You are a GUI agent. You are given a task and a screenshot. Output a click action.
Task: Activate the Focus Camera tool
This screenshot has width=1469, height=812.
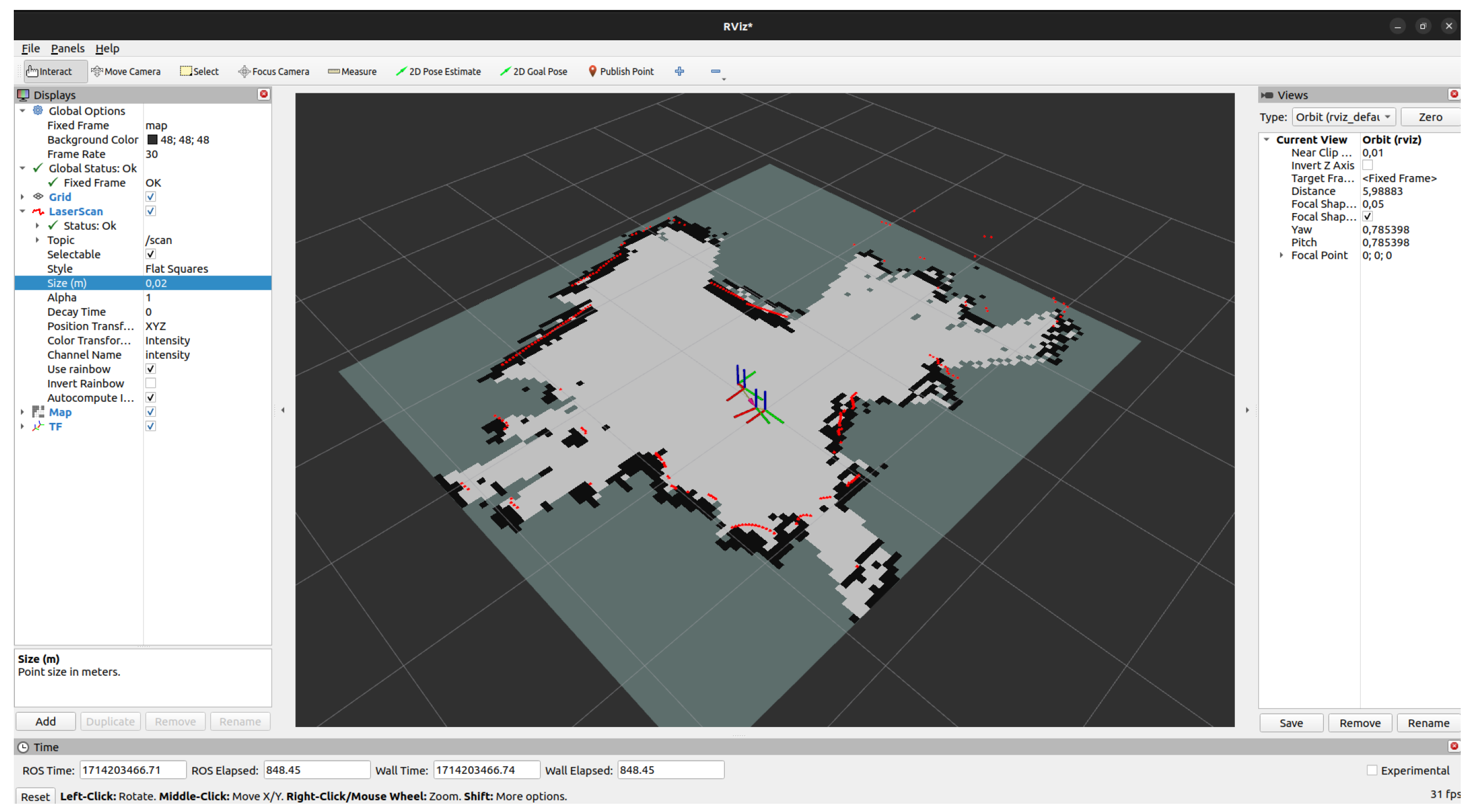point(273,72)
